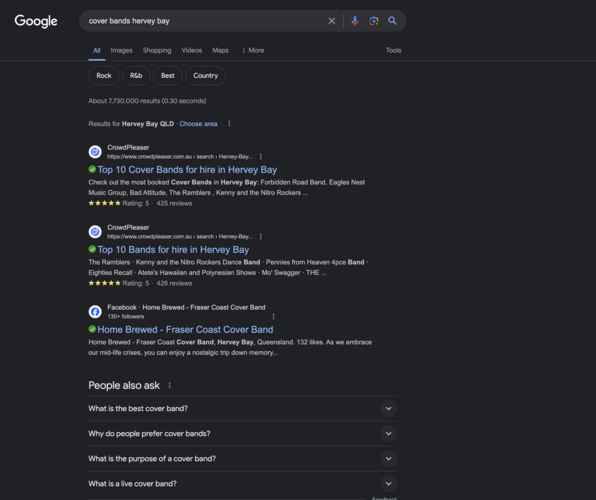Open Top 10 Cover Bands for hire in Hervey Bay
Image resolution: width=596 pixels, height=500 pixels.
[x=187, y=170]
